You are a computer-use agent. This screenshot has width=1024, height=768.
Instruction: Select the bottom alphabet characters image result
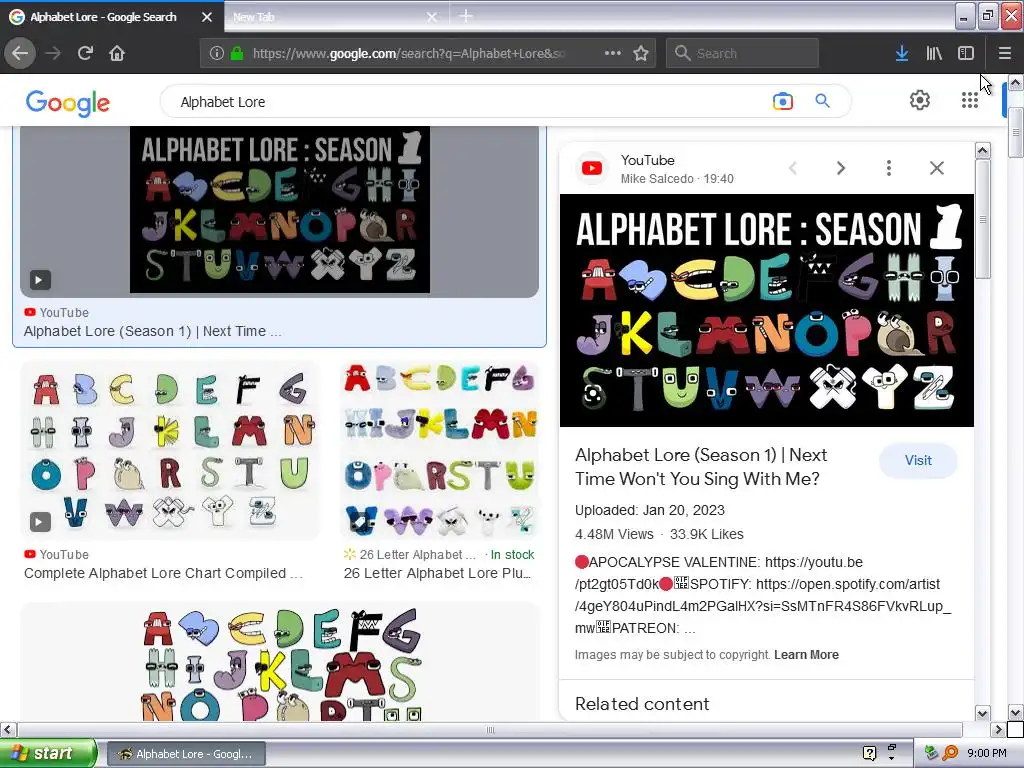[x=280, y=662]
